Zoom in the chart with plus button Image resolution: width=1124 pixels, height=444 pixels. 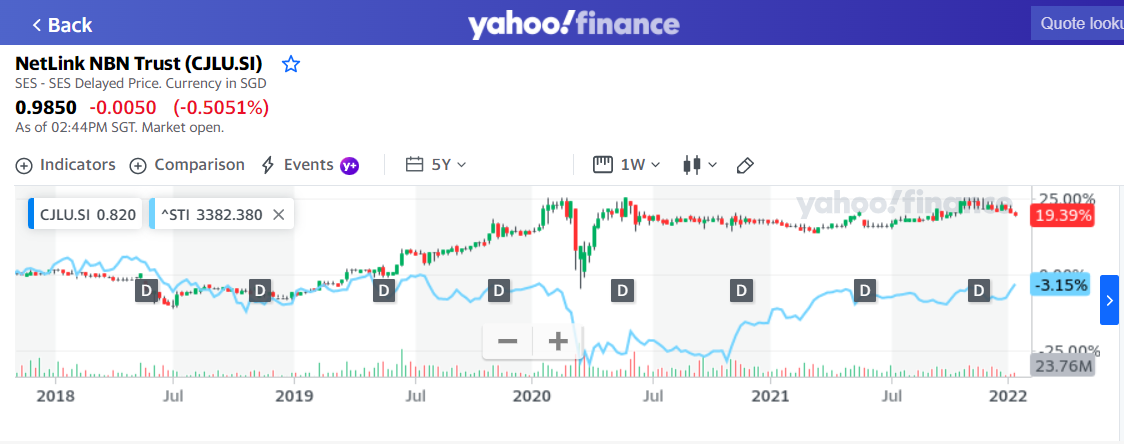558,342
